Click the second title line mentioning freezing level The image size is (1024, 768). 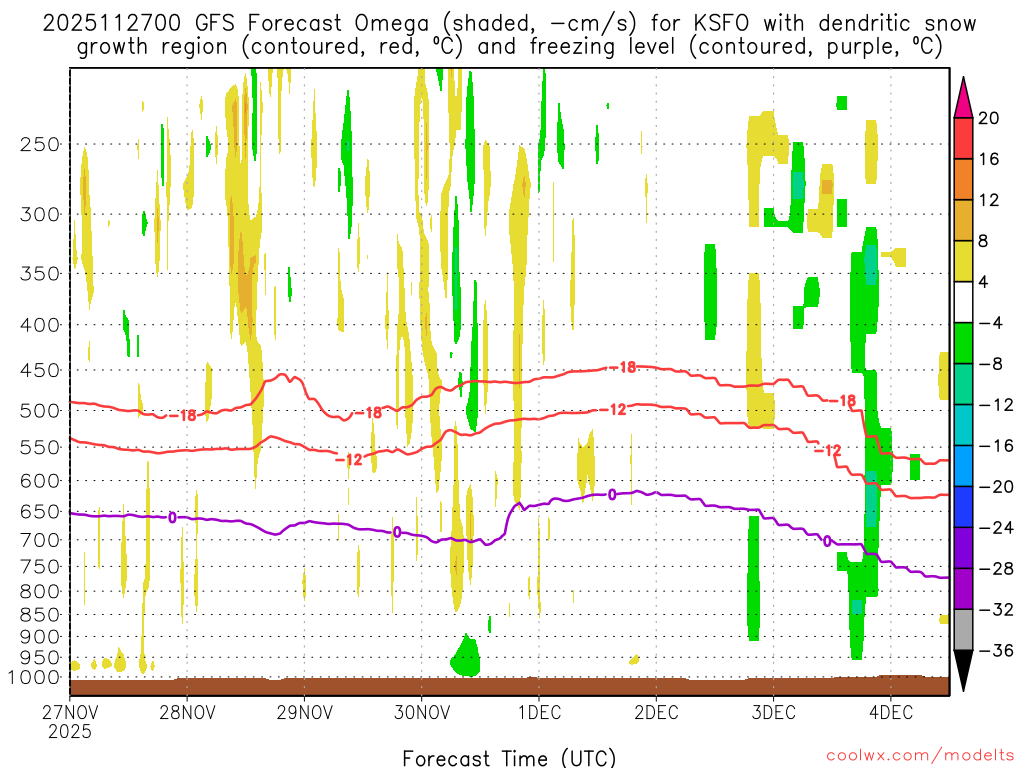click(509, 47)
